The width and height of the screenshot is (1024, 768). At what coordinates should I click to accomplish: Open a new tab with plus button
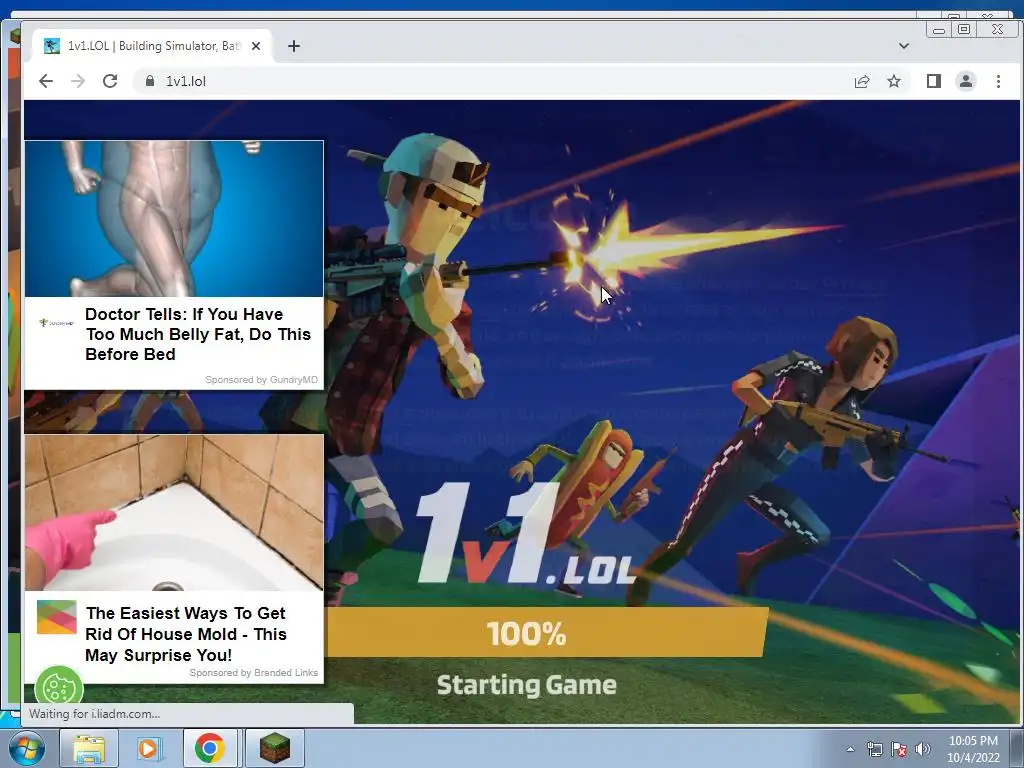point(294,46)
